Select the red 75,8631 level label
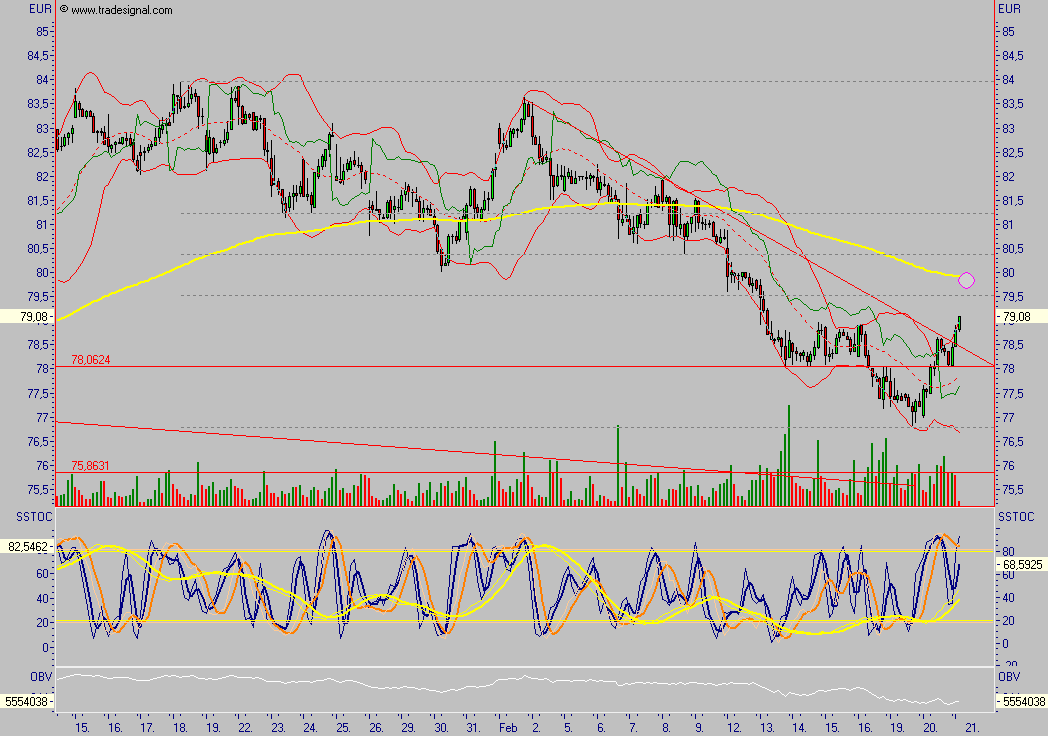The width and height of the screenshot is (1048, 736). click(x=90, y=465)
